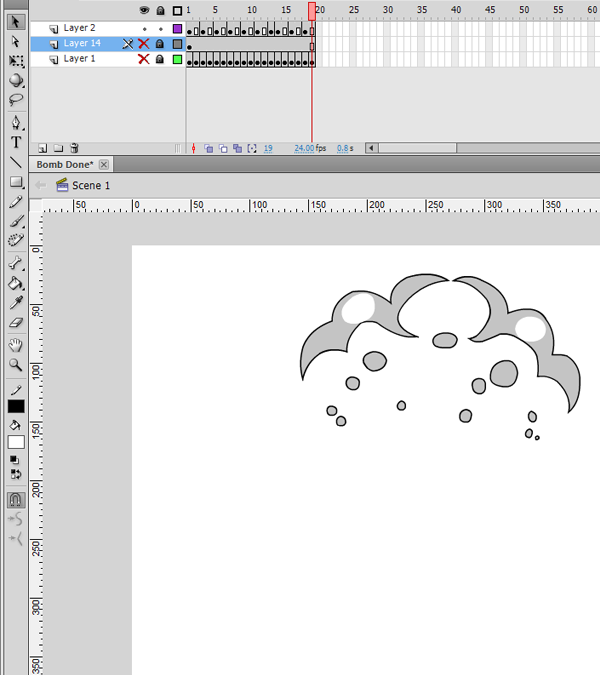Select the Eyedropper tool
The image size is (600, 675).
coord(16,303)
